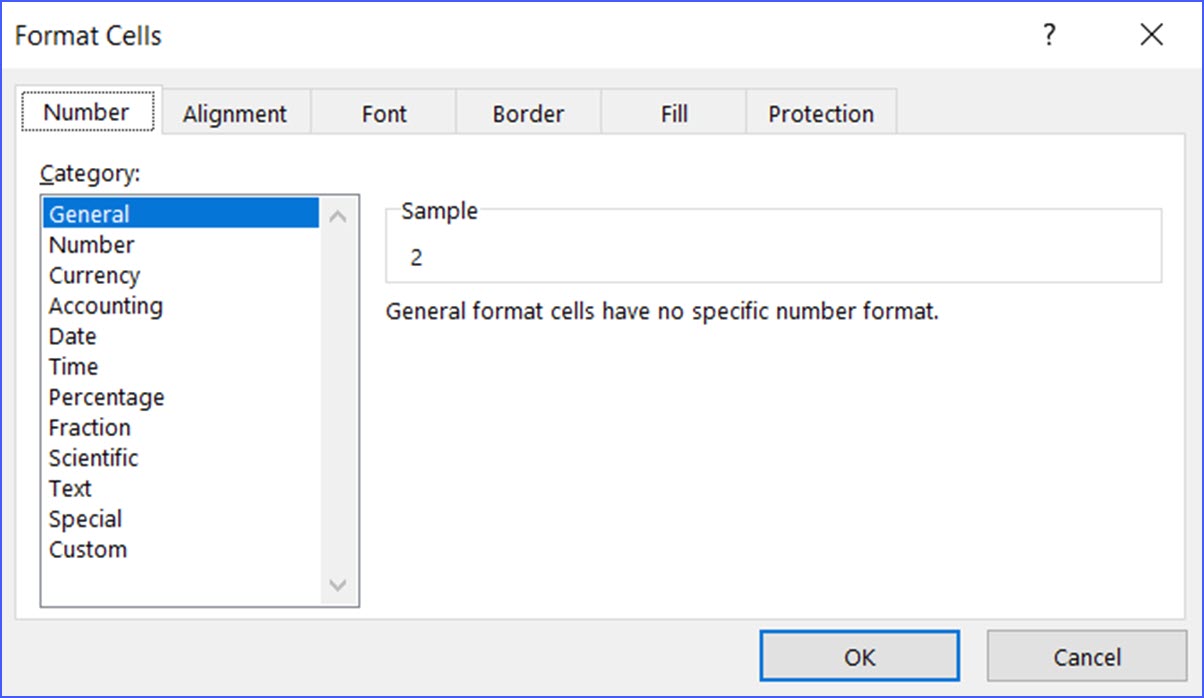Select the Percentage category
1204x698 pixels.
click(x=106, y=397)
